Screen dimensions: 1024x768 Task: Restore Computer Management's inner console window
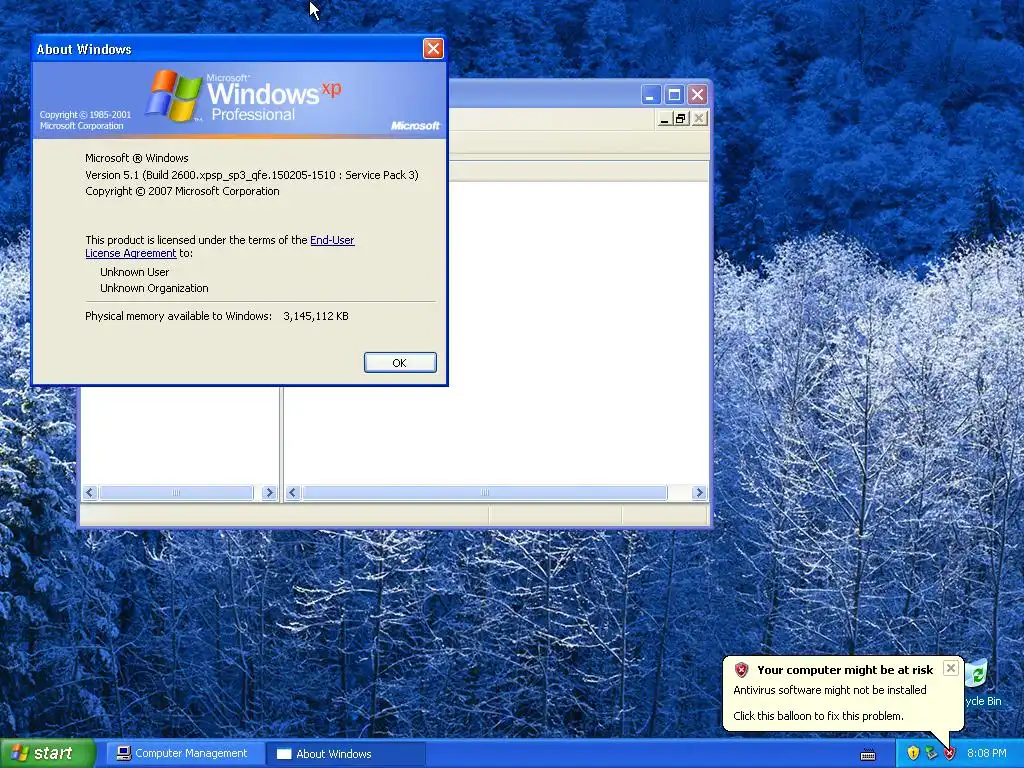tap(681, 119)
